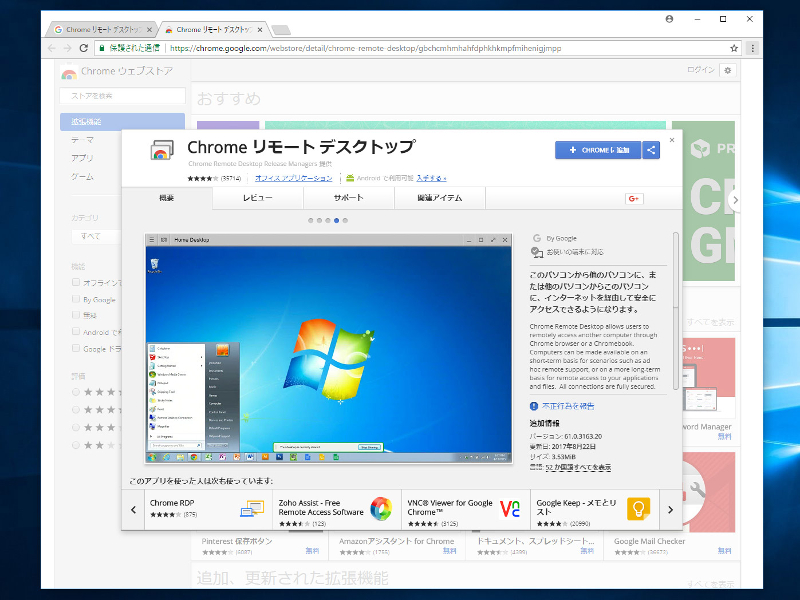Click the secure connection padlock icon
The width and height of the screenshot is (800, 600).
(x=102, y=48)
